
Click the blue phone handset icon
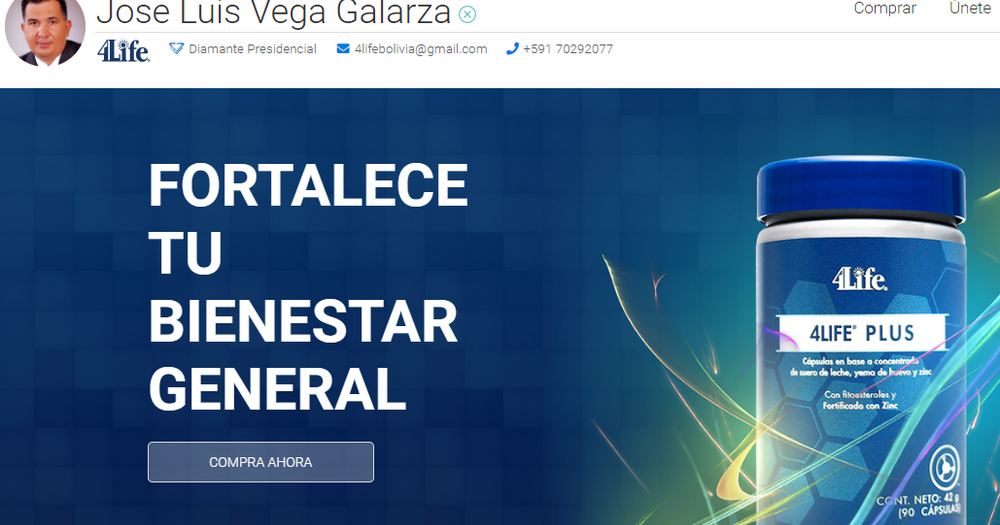point(512,48)
